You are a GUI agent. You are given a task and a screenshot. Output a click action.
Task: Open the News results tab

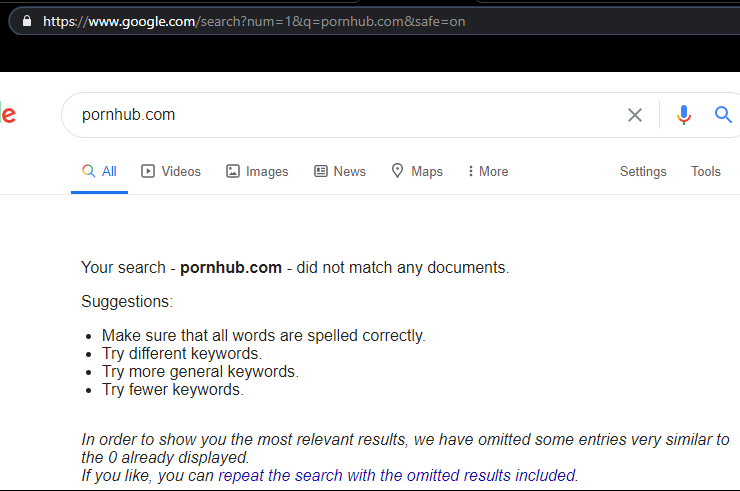(x=340, y=171)
